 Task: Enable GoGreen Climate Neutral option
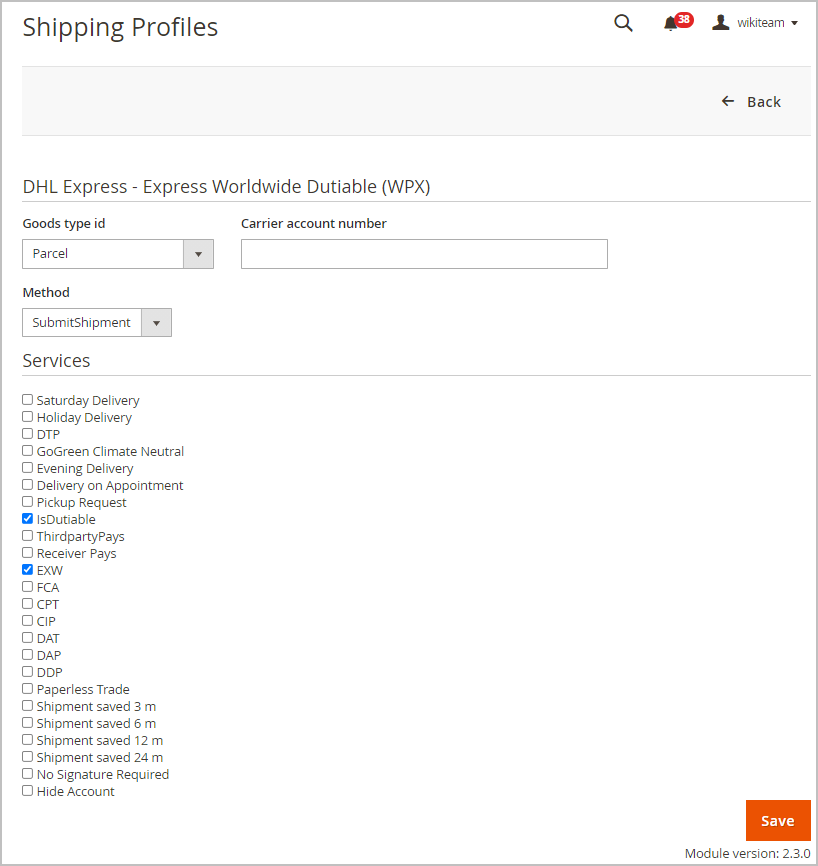[x=27, y=450]
